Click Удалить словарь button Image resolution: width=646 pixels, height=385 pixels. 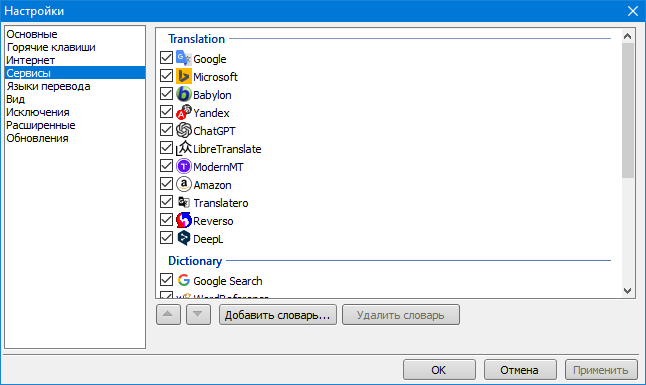pos(401,315)
